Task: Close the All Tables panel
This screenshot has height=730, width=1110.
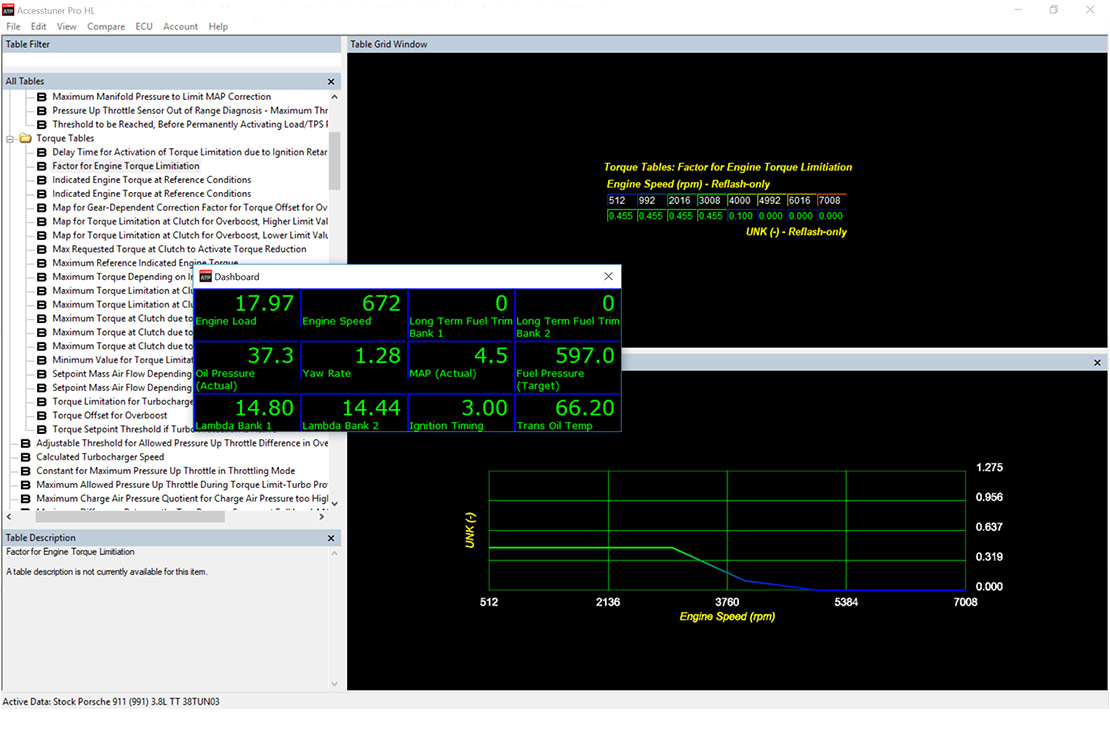Action: pyautogui.click(x=331, y=81)
